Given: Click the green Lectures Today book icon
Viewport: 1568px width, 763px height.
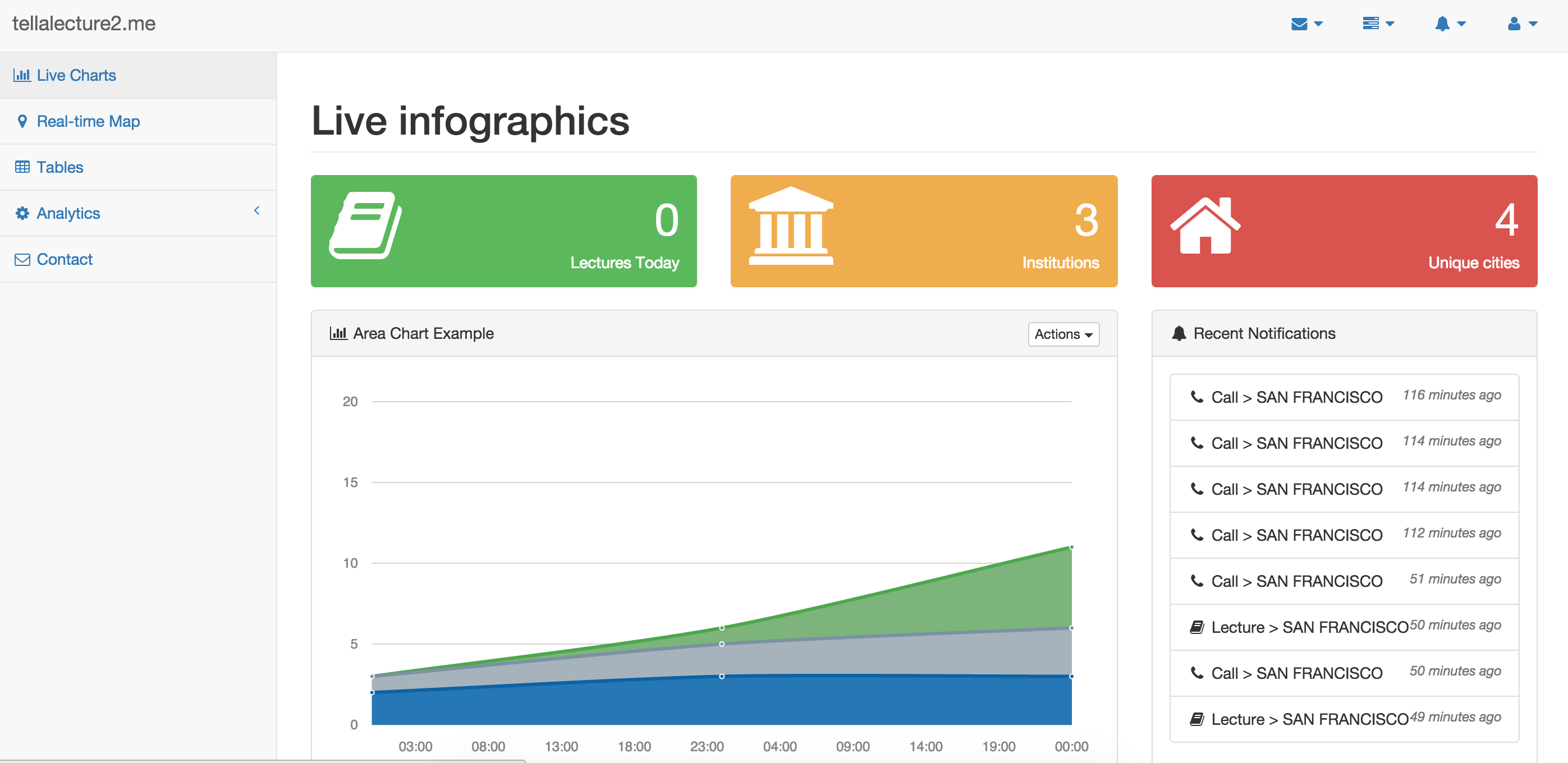Looking at the screenshot, I should coord(365,225).
